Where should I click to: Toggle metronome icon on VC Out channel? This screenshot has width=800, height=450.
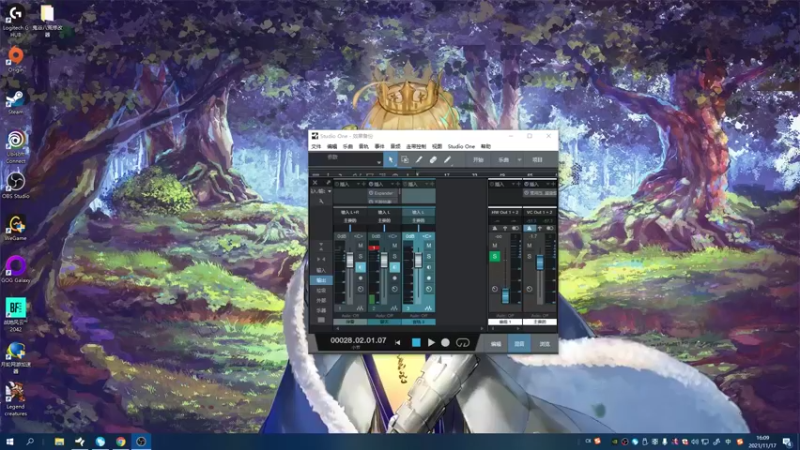529,228
